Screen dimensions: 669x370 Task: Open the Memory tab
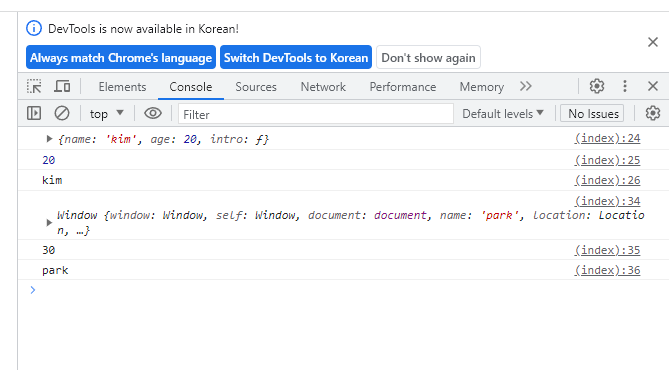click(x=482, y=87)
